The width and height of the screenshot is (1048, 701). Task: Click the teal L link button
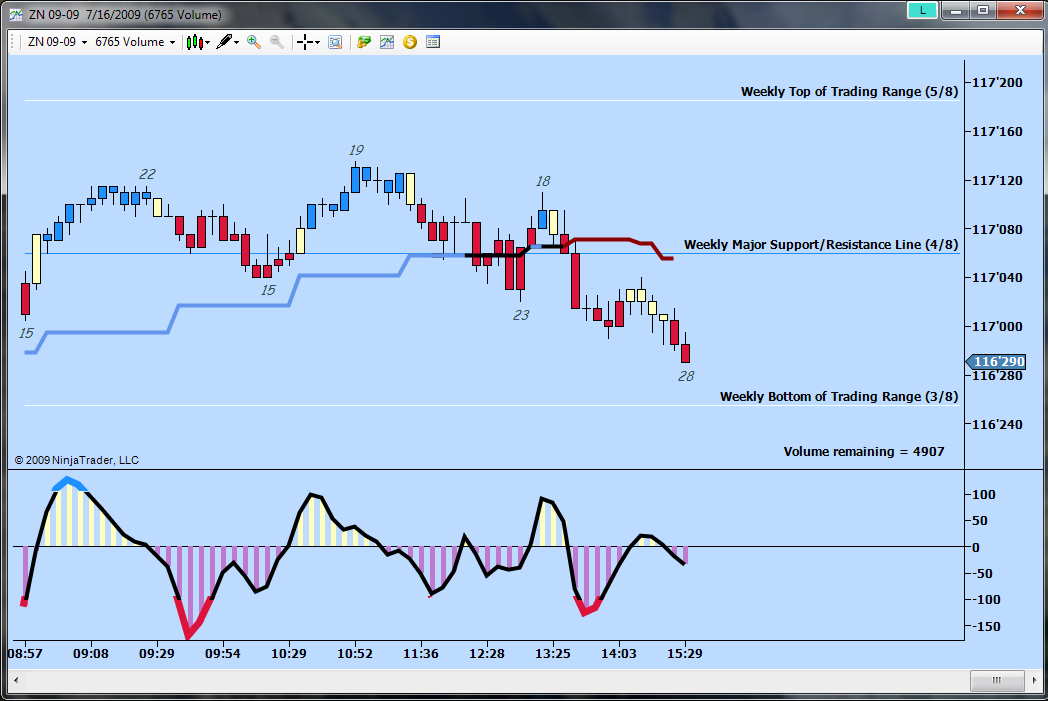click(x=922, y=10)
